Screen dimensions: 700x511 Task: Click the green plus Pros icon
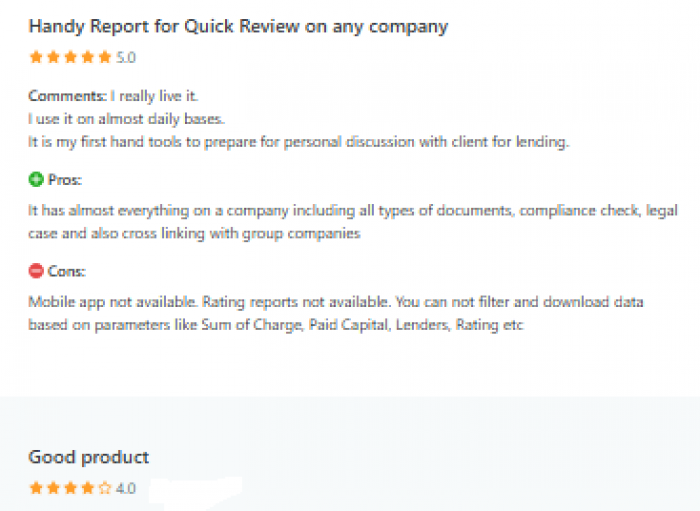tap(36, 179)
